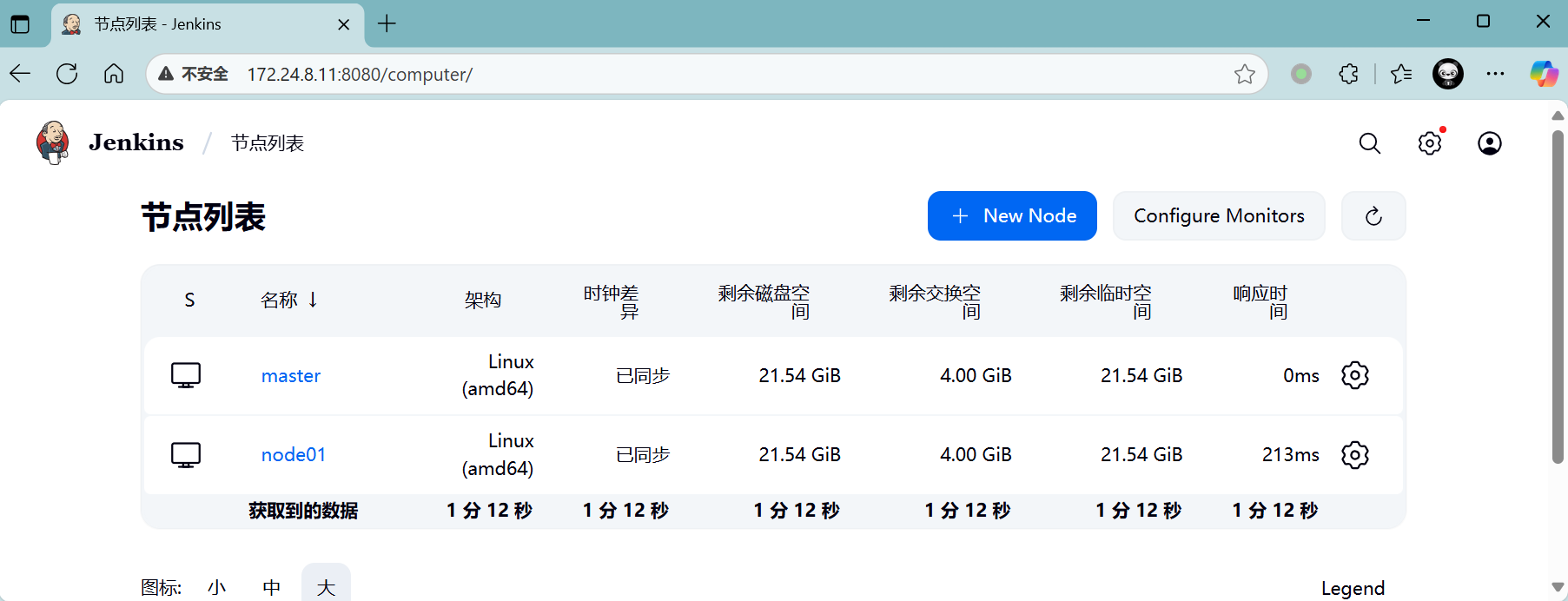The height and width of the screenshot is (601, 1568).
Task: Open Jenkins manage settings gear icon
Action: click(1429, 143)
